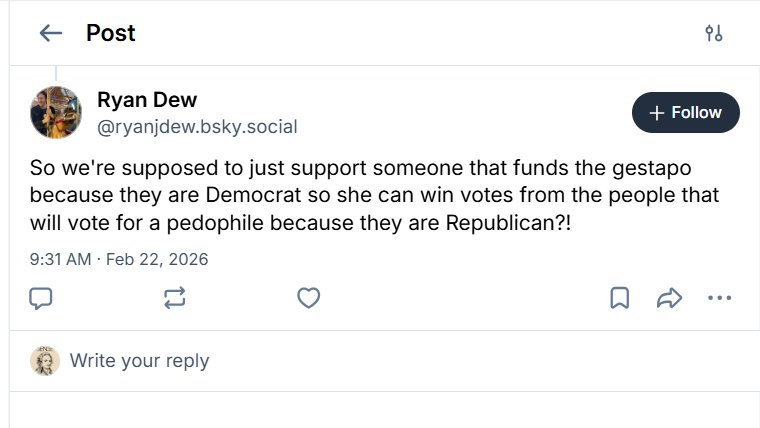Click into the Write your reply field
The width and height of the screenshot is (760, 428).
pos(139,361)
